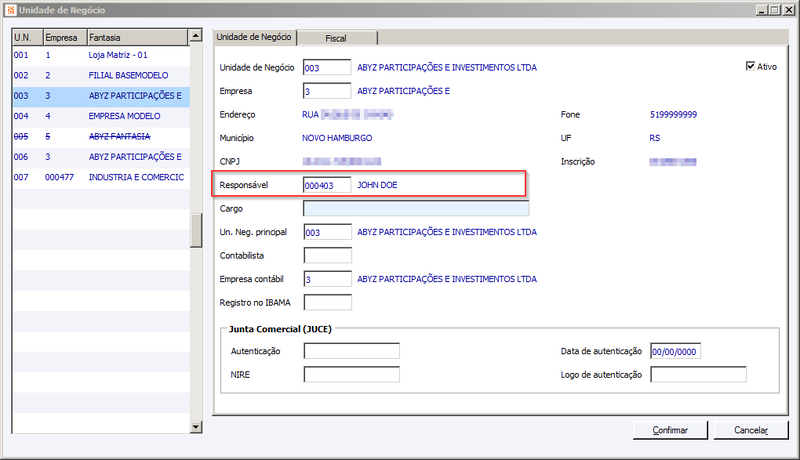Click the phone value 5199999999
Viewport: 800px width, 460px height.
(673, 114)
